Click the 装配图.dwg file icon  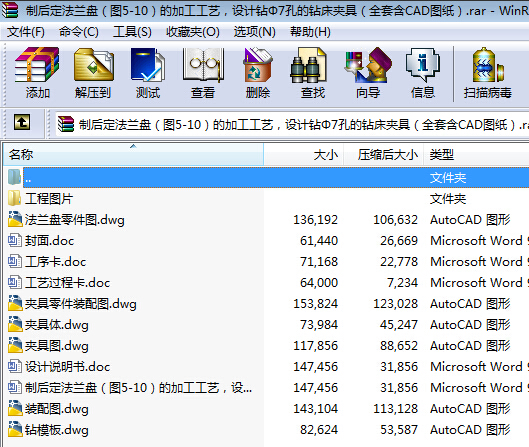point(14,408)
